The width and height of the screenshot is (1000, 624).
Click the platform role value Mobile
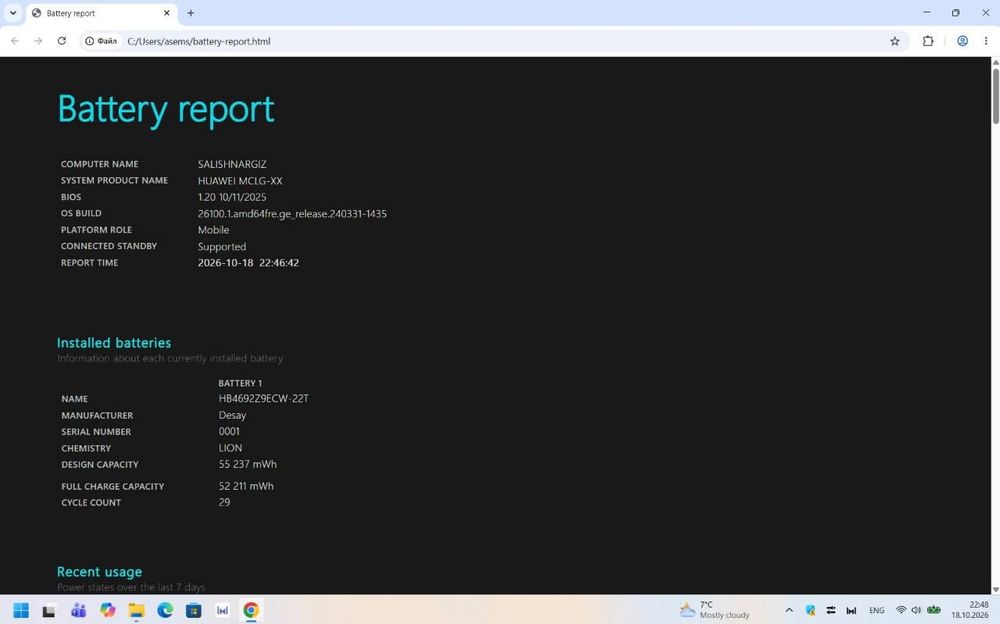coord(213,230)
